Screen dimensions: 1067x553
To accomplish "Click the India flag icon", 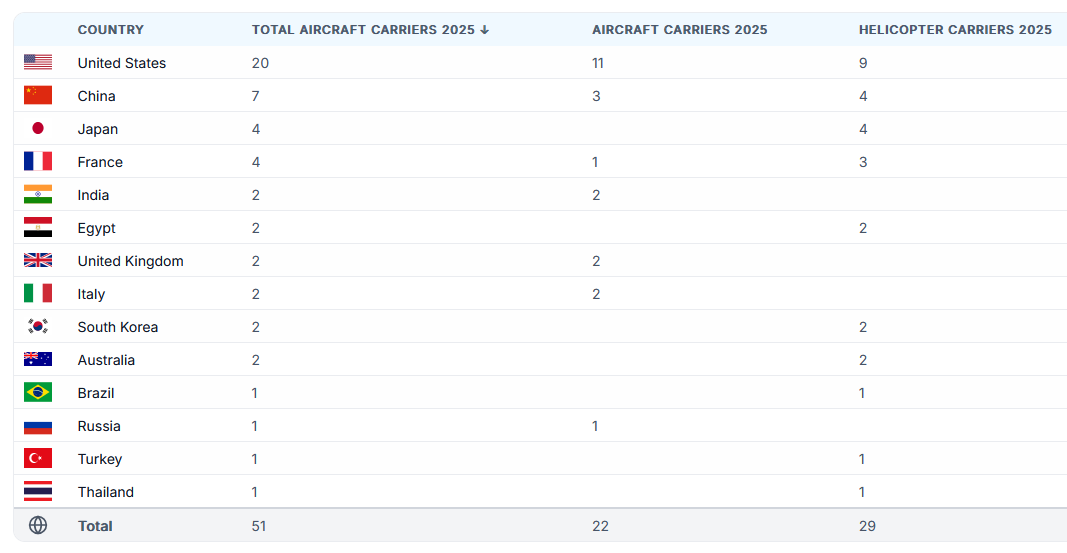I will [x=38, y=195].
